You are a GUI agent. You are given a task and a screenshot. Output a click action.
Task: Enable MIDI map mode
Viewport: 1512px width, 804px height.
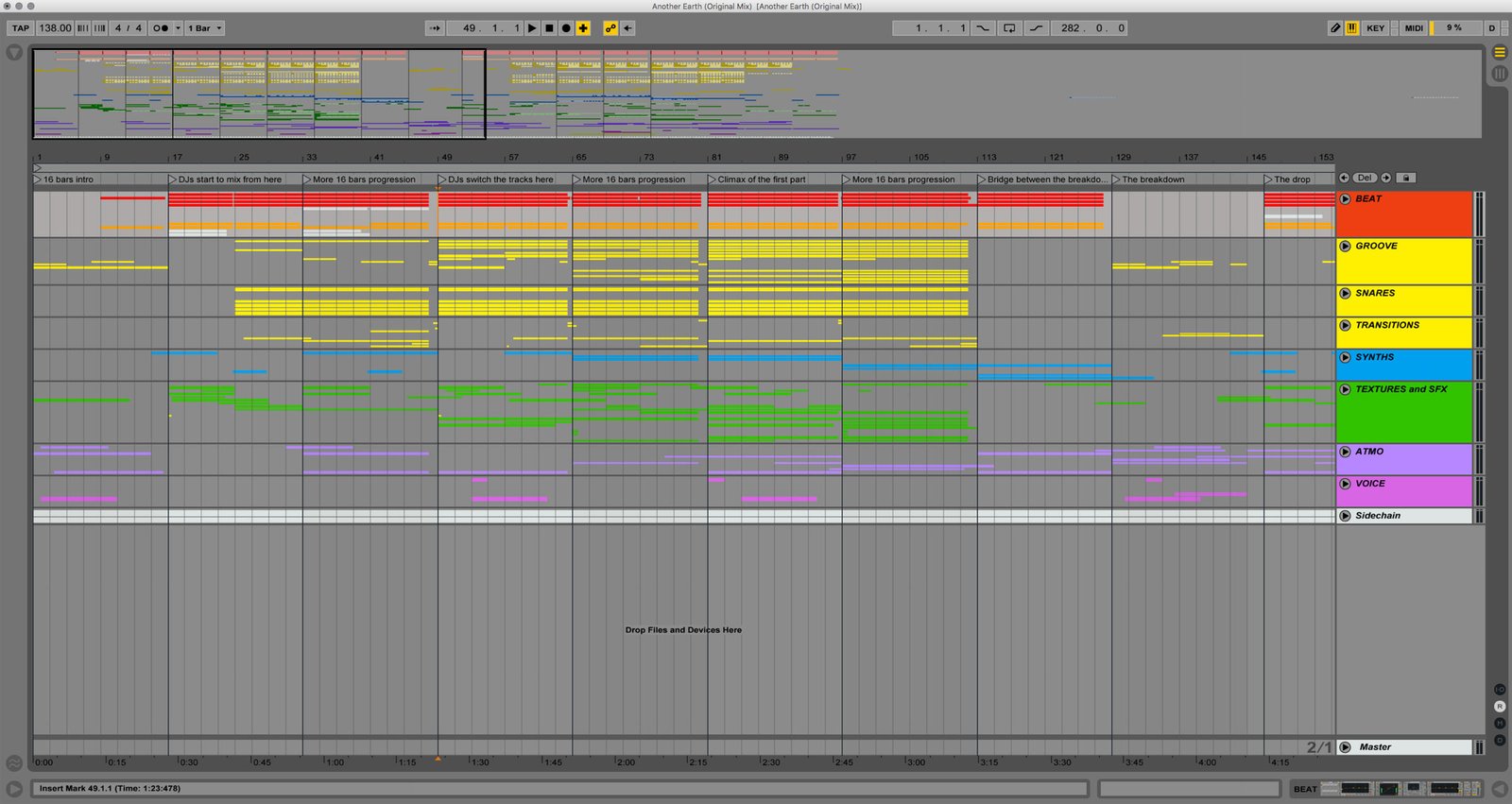1414,28
